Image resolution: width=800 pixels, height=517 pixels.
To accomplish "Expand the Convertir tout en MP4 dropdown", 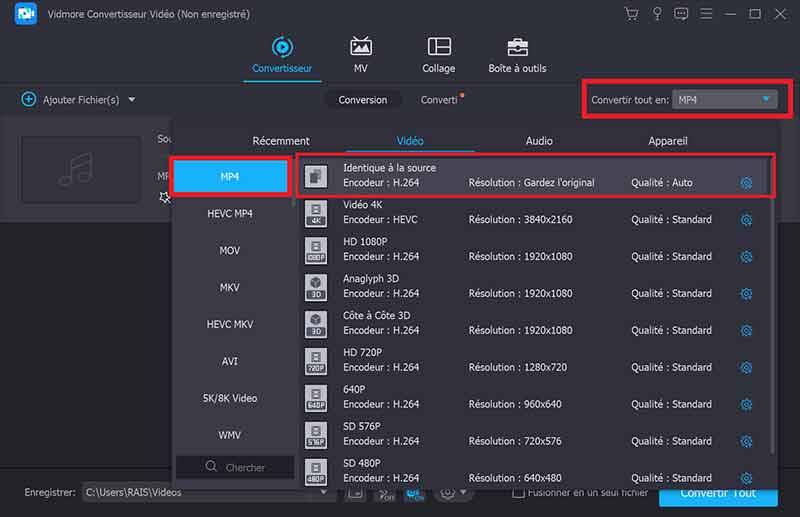I will 724,100.
